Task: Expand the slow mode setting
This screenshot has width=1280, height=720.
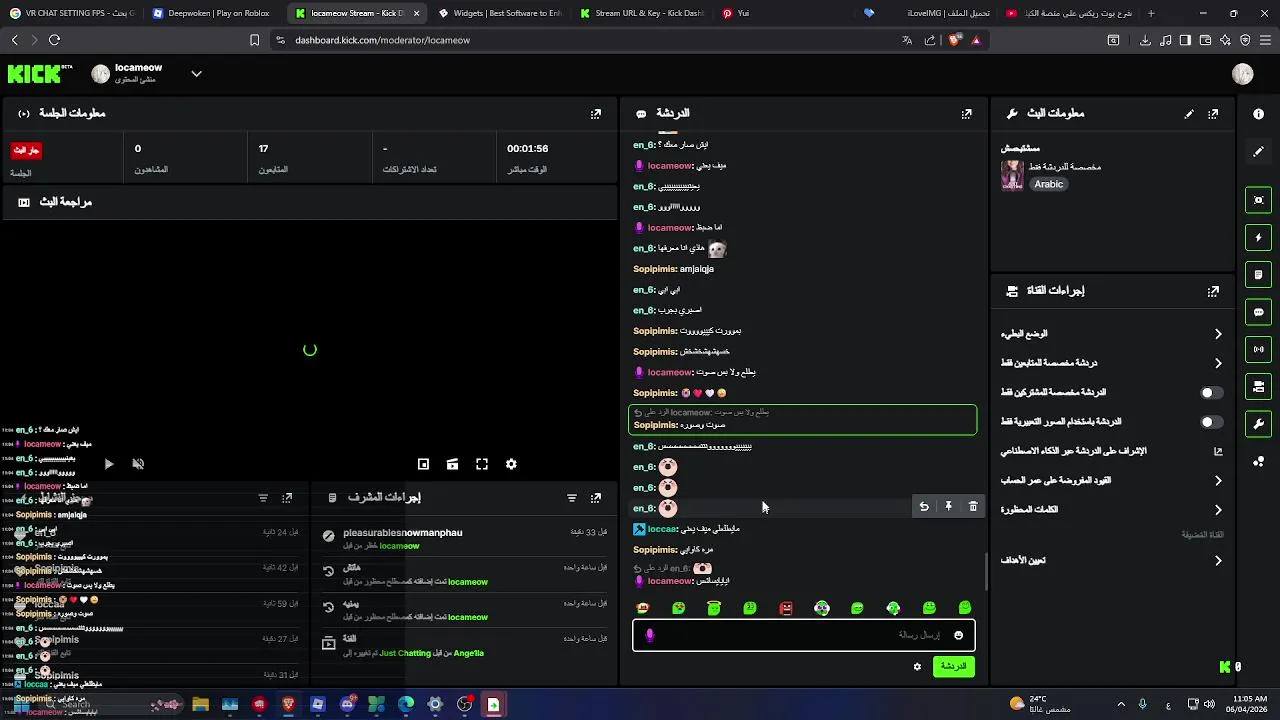Action: tap(1112, 334)
